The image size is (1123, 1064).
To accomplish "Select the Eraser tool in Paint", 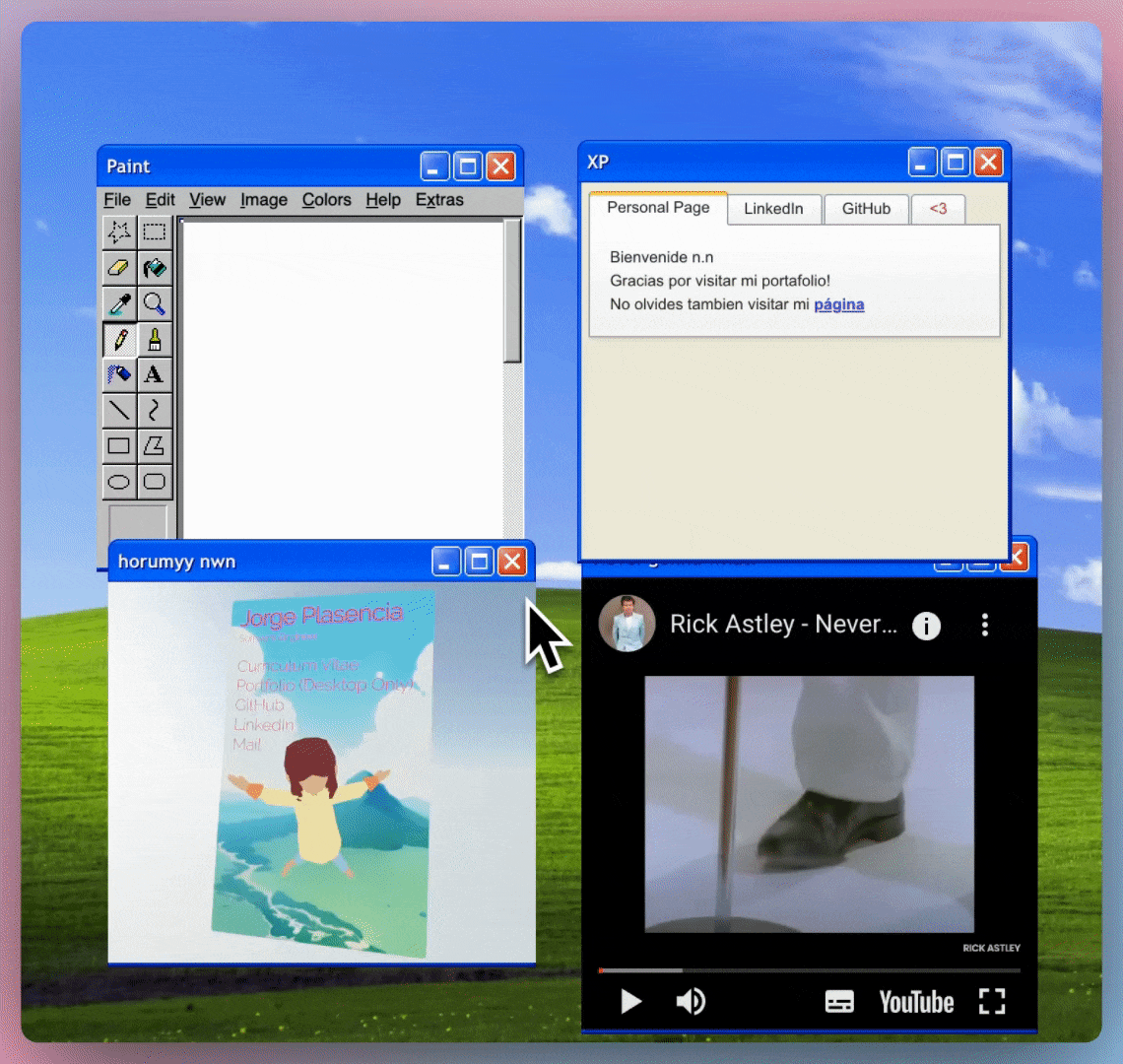I will [118, 268].
